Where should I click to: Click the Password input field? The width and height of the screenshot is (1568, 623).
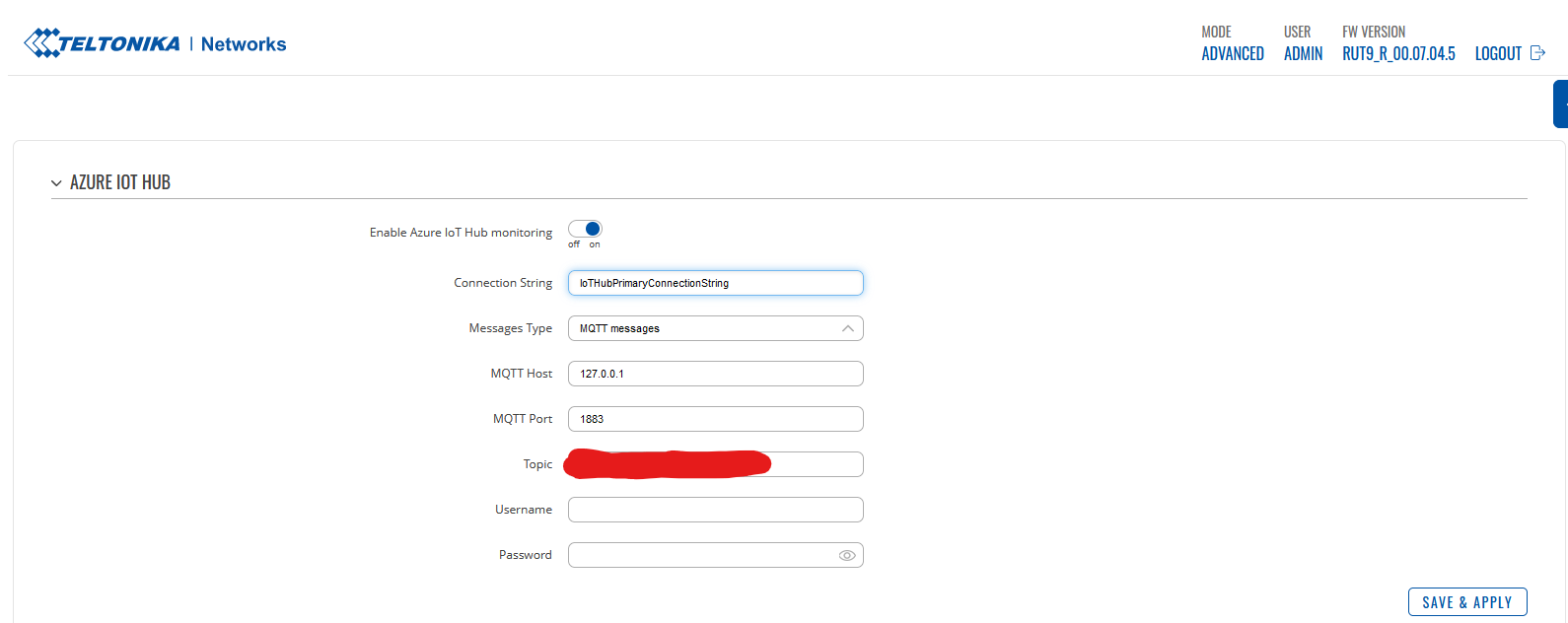716,555
